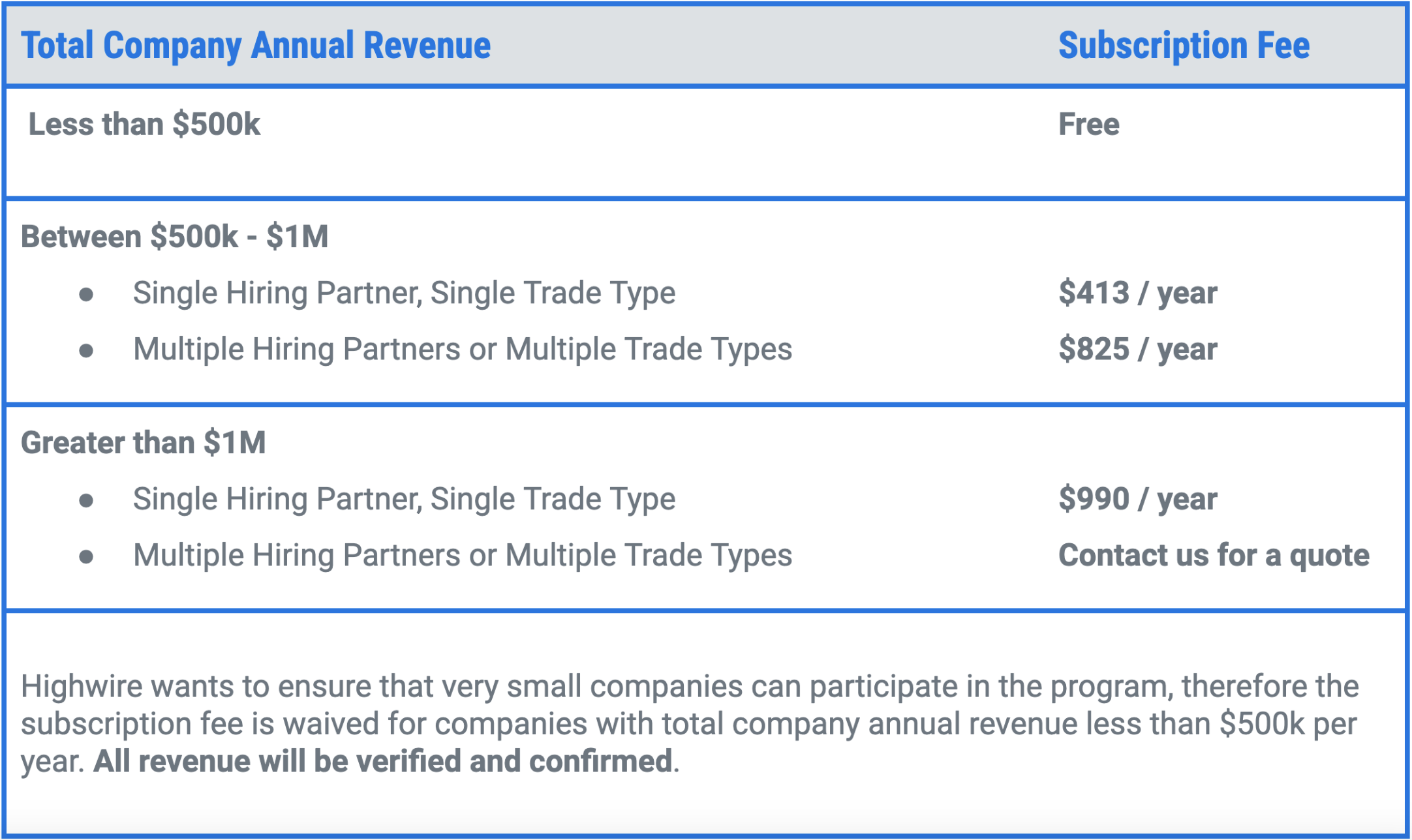Click Multiple Hiring Partners under Greater than $1M

point(463,555)
